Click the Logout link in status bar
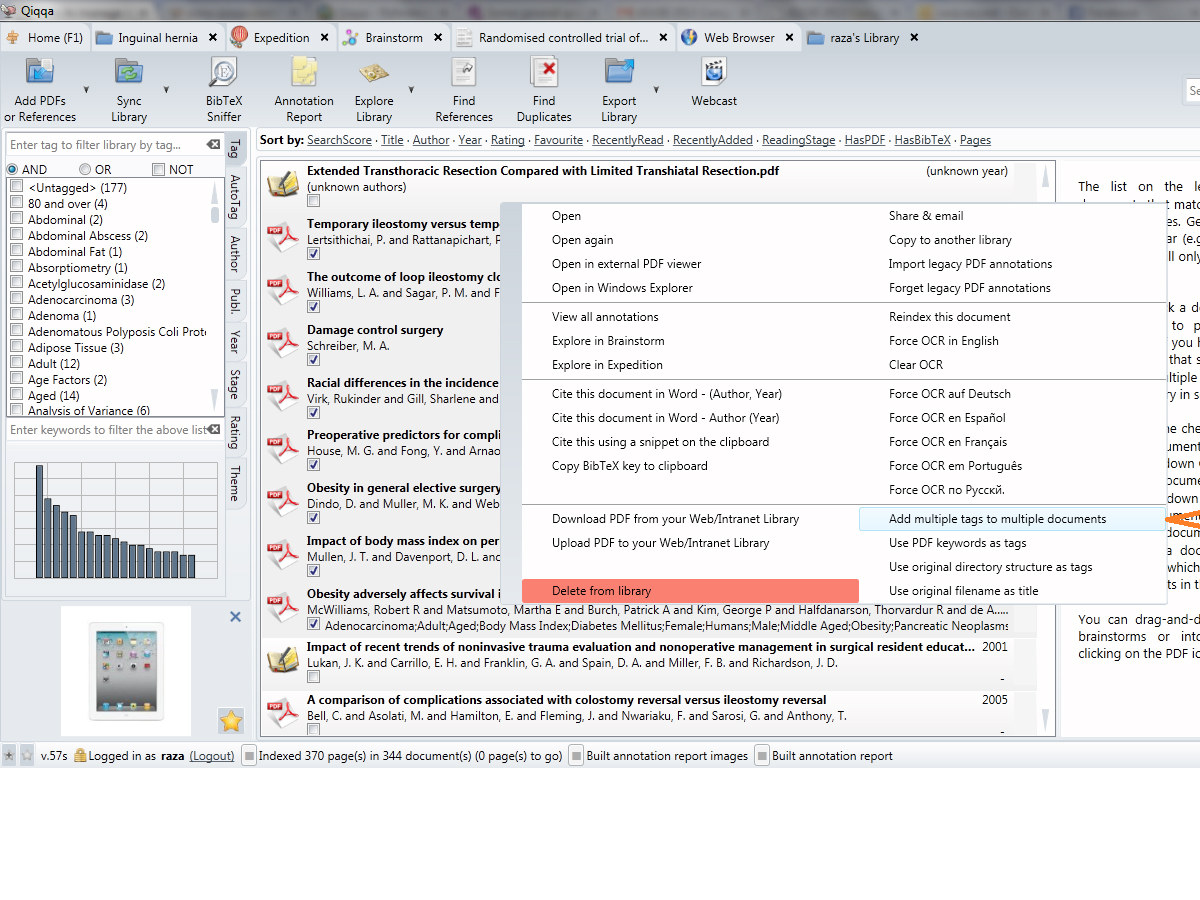This screenshot has width=1200, height=900. coord(212,756)
